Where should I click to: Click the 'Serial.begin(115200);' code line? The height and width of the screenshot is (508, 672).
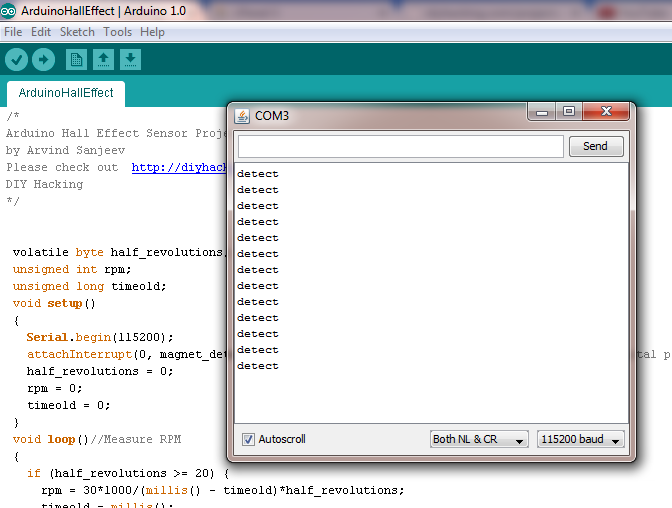(100, 337)
